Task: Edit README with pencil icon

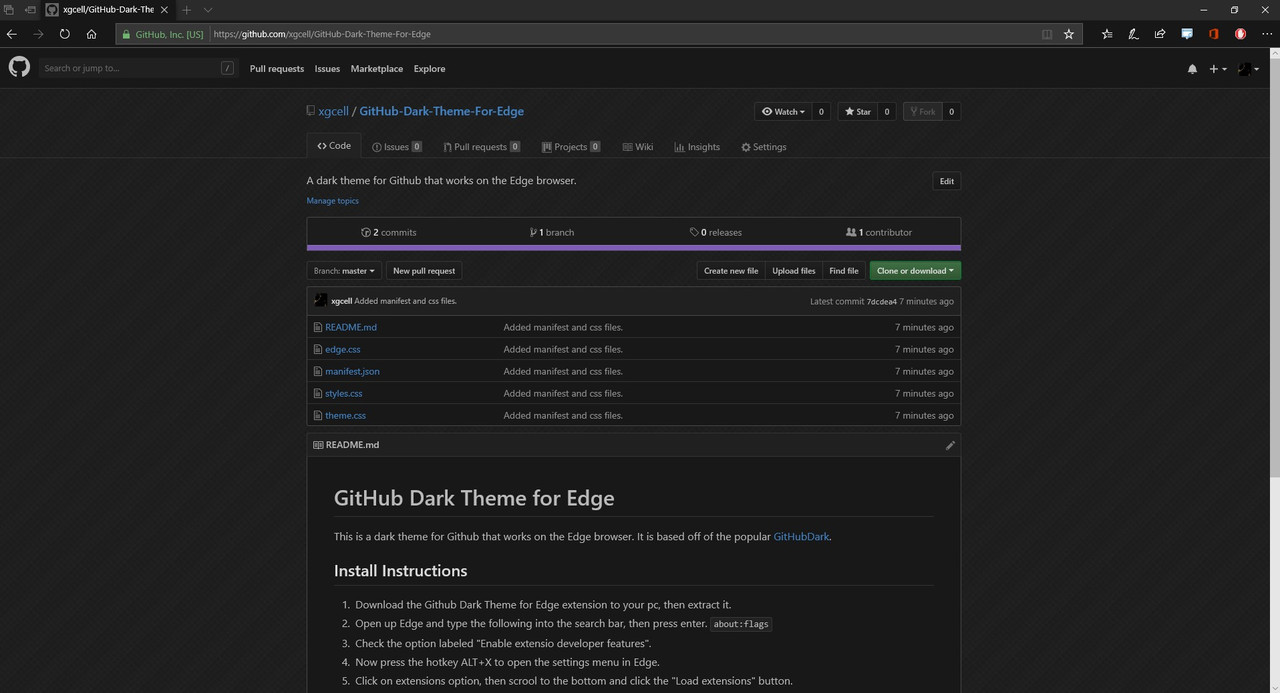Action: point(950,445)
